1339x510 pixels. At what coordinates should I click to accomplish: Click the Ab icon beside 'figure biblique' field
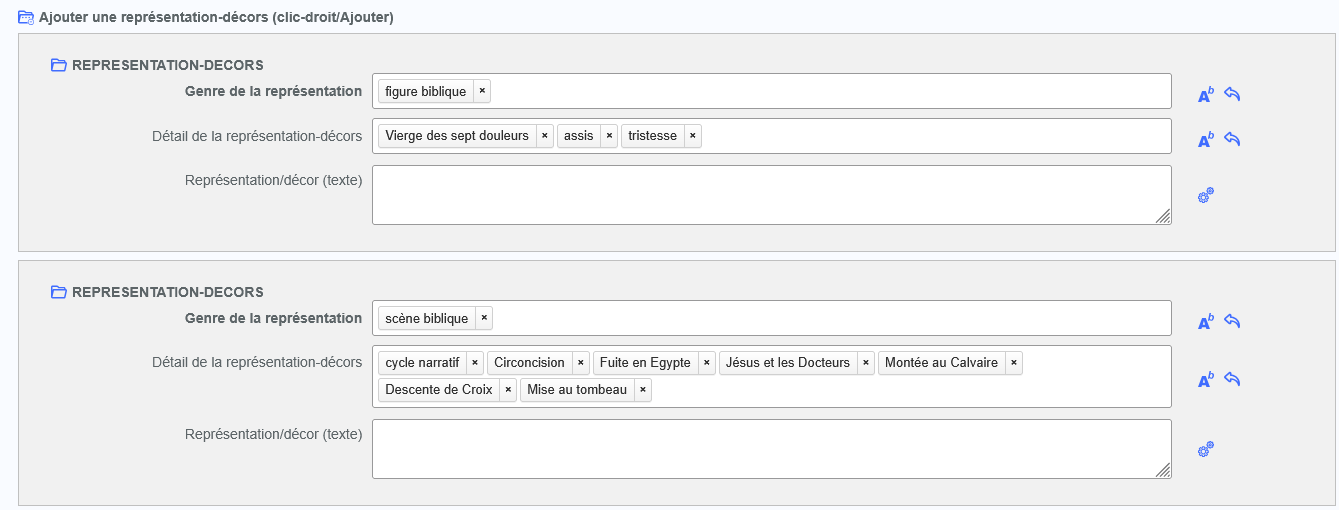pos(1205,95)
